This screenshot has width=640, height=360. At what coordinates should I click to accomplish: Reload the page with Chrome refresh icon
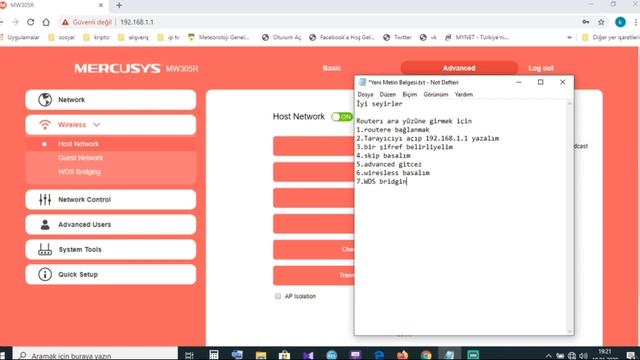[x=31, y=22]
